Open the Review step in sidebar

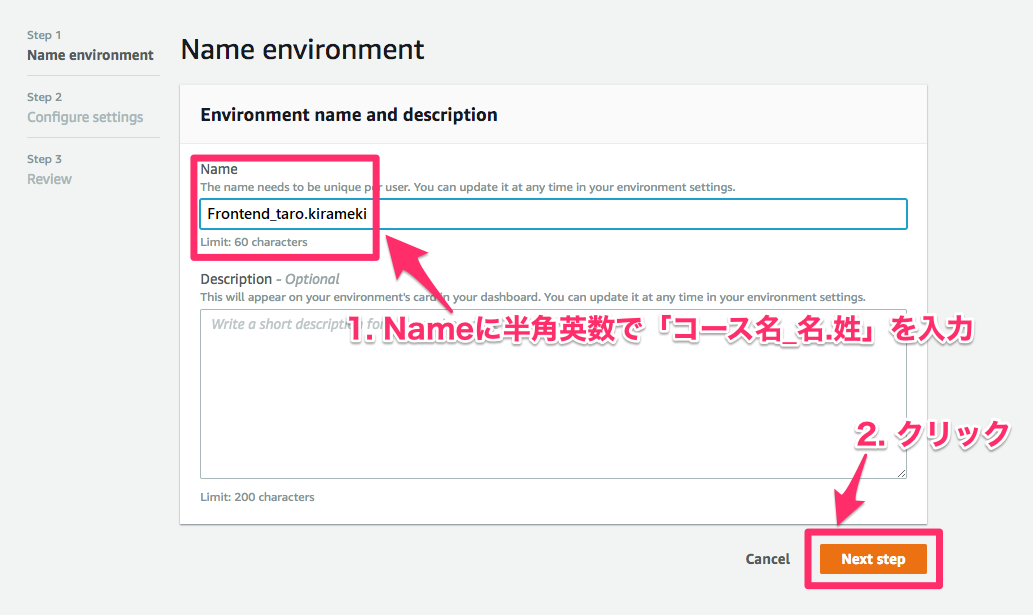point(49,179)
